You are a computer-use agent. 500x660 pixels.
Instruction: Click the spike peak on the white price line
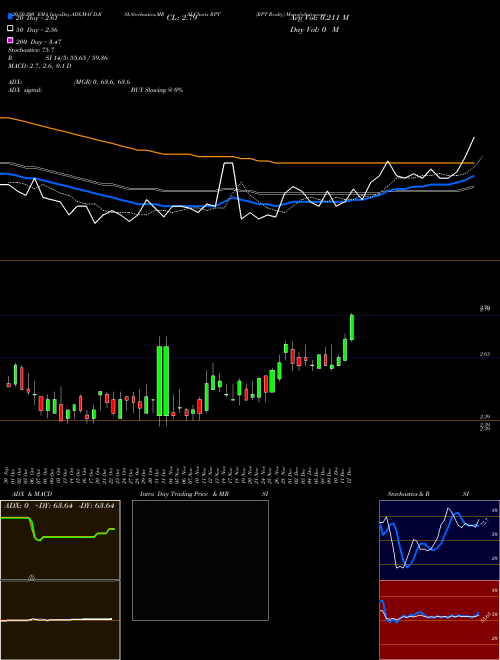click(228, 163)
